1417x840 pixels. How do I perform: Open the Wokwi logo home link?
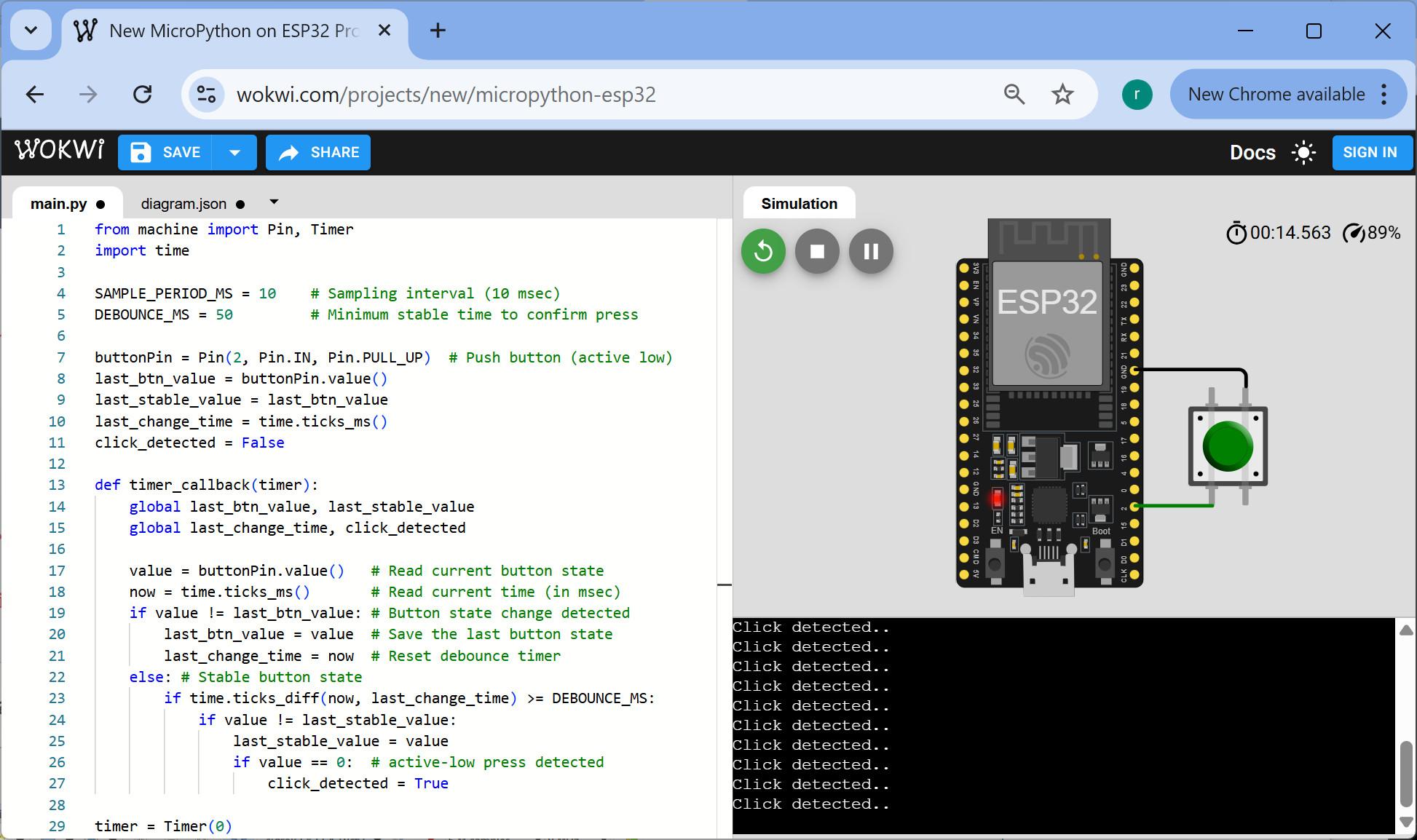point(60,150)
